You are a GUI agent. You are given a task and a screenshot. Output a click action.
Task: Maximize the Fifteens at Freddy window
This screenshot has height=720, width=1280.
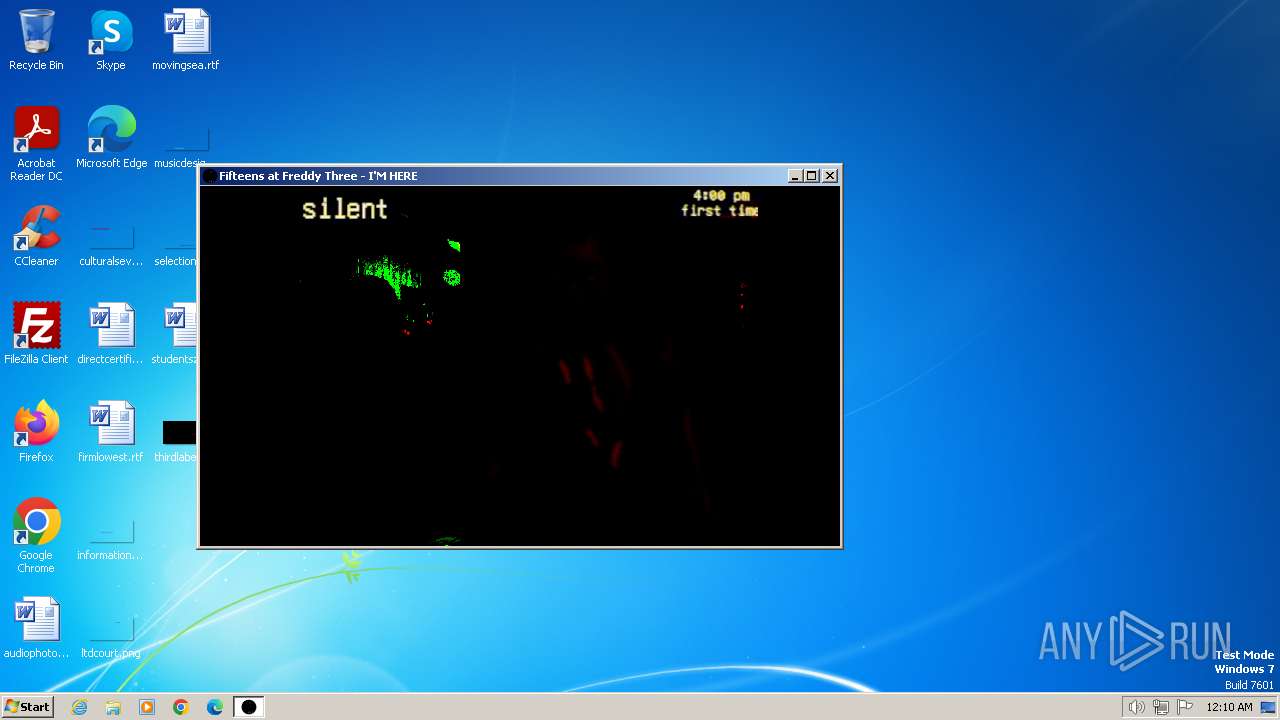pyautogui.click(x=812, y=176)
